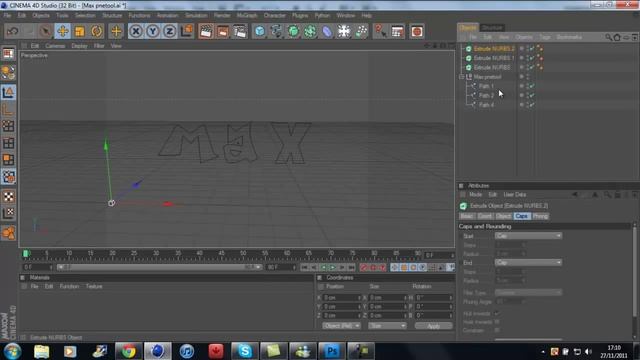
Task: Switch to Polygons mode in left sidebar
Action: (x=8, y=160)
